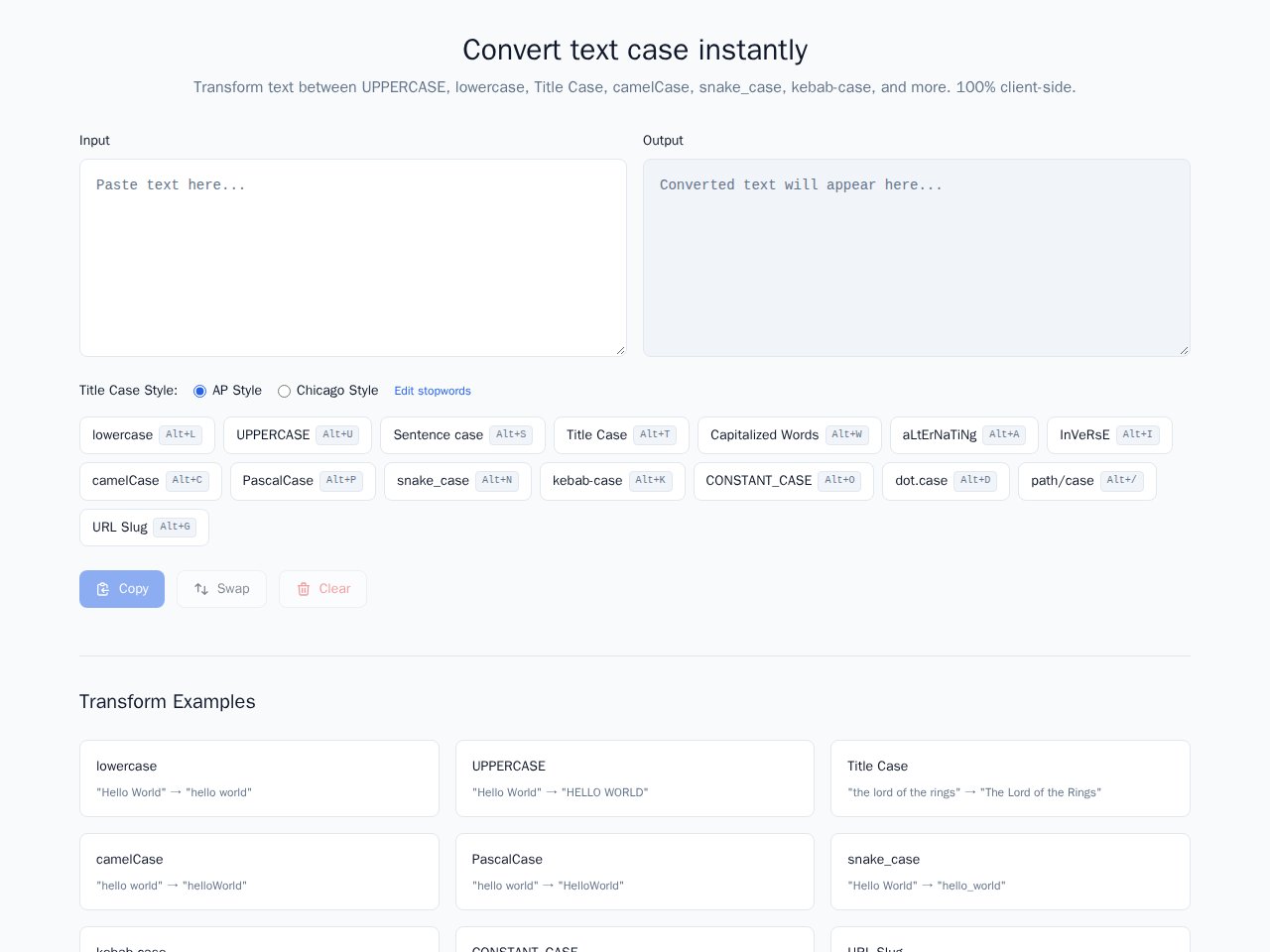Select the Chicago Style radio button

(x=284, y=391)
